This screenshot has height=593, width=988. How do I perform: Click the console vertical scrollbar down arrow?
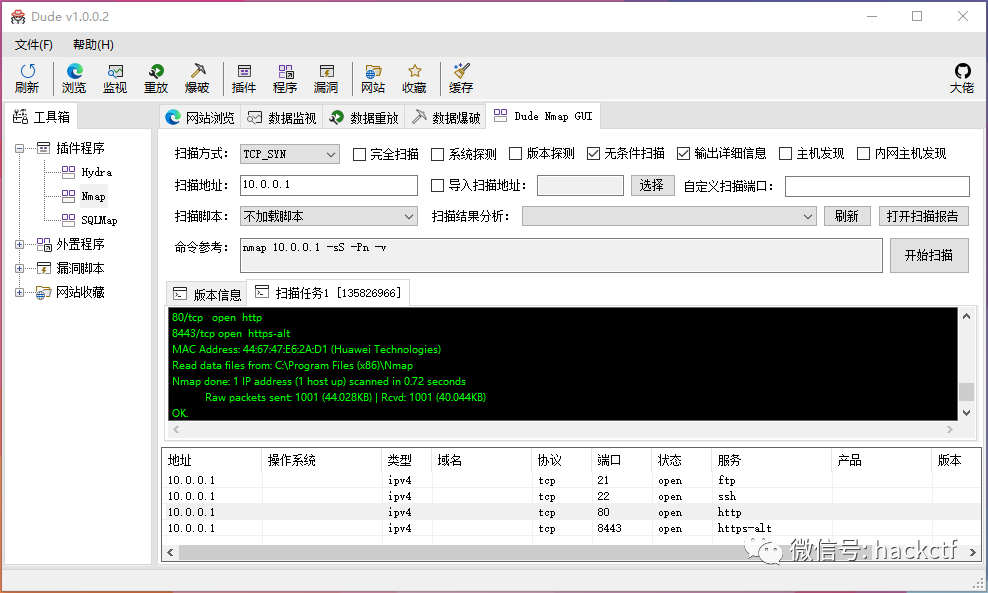tap(966, 413)
